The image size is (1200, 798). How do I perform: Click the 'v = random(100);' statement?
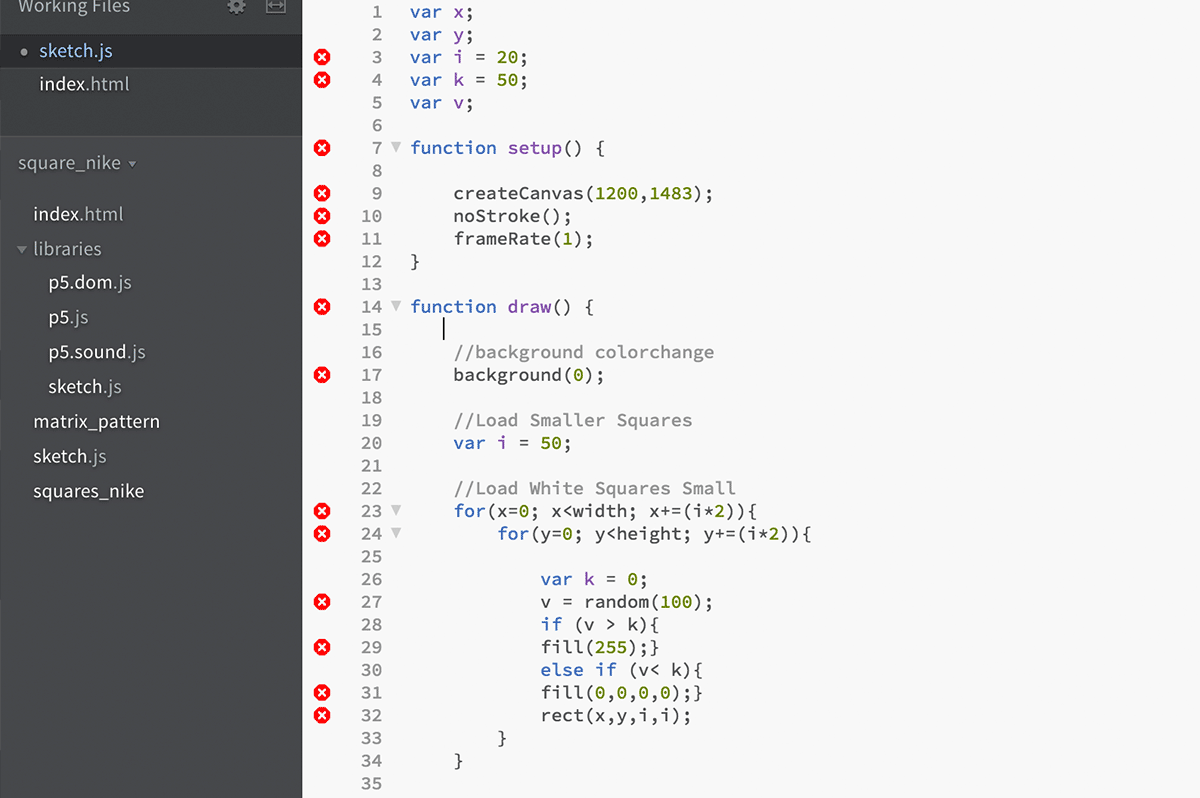627,602
